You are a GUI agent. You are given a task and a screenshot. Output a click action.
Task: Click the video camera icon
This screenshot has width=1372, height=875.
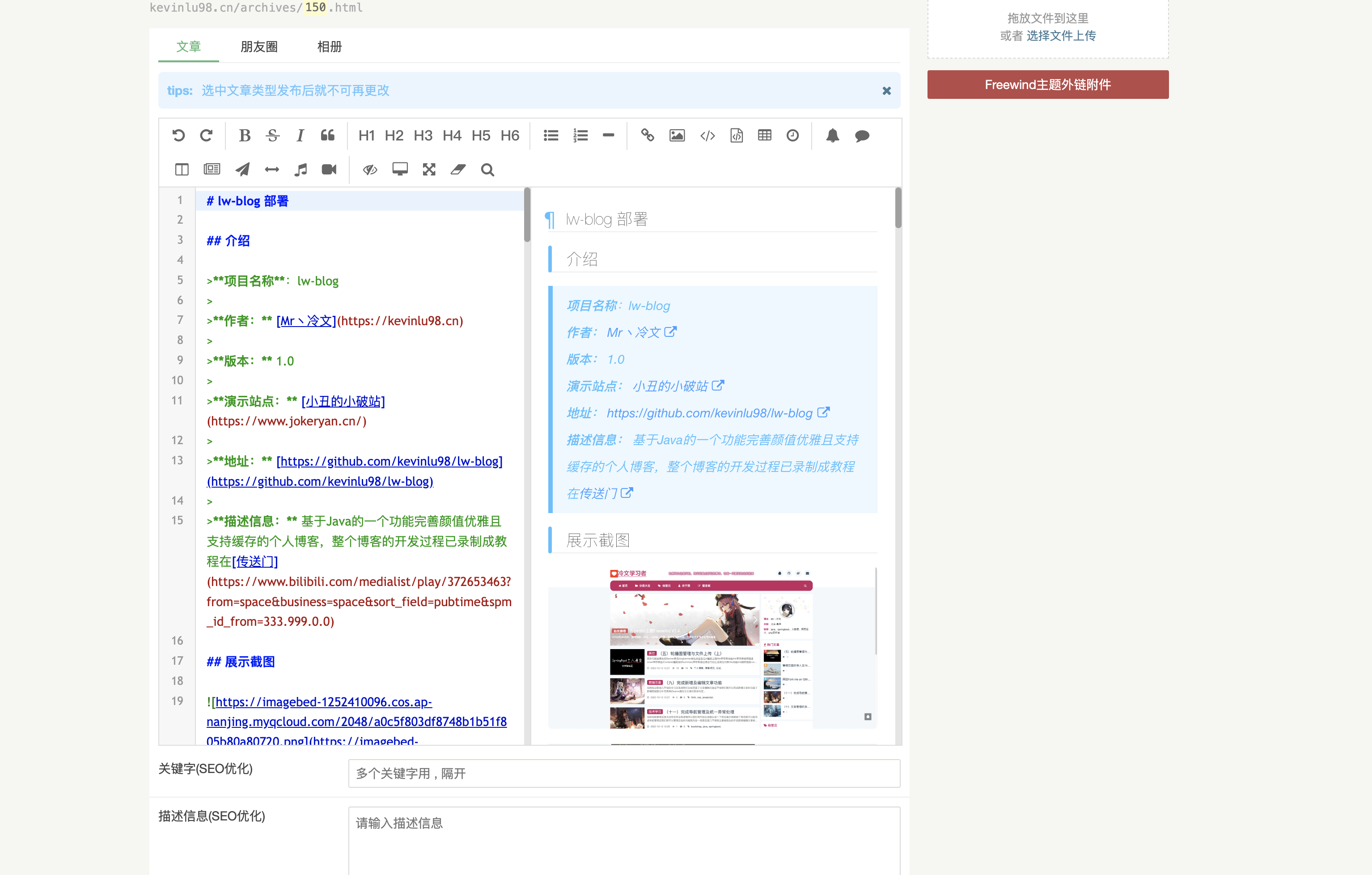[x=329, y=170]
